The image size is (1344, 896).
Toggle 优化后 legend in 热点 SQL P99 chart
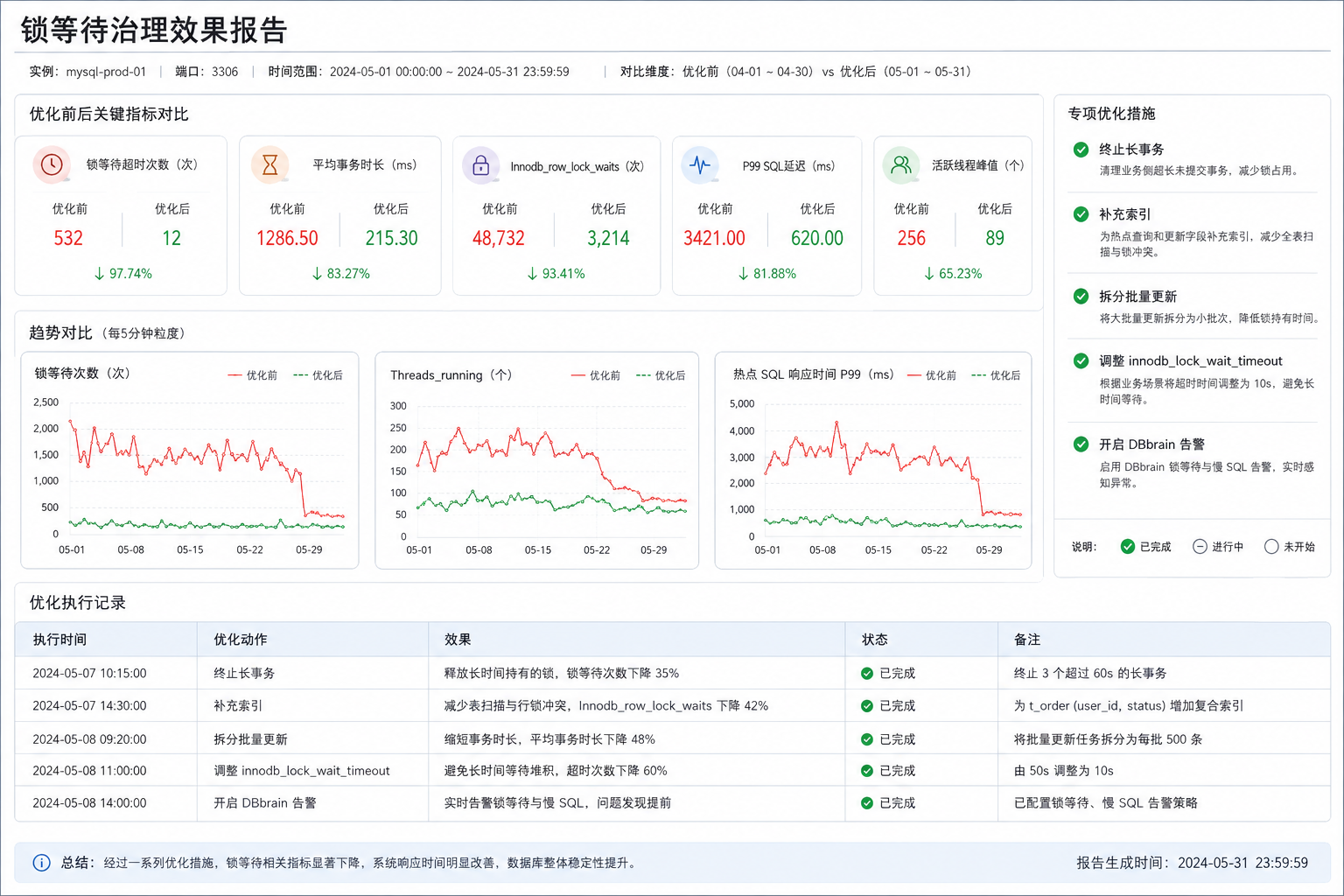996,375
